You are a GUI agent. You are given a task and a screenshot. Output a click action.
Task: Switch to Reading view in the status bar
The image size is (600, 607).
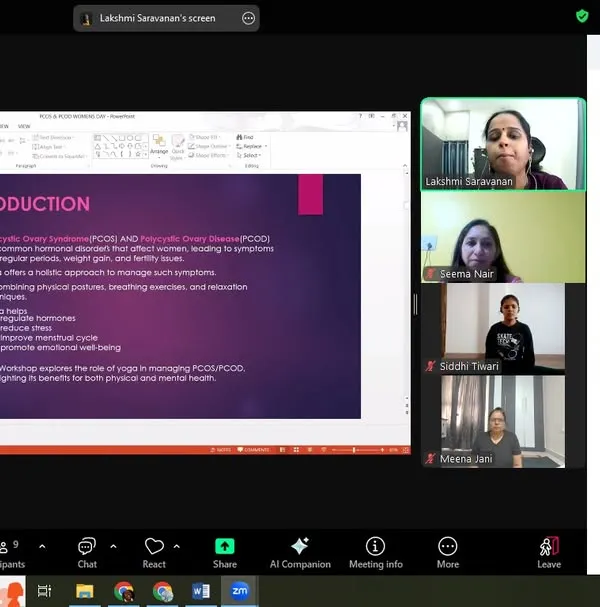click(x=310, y=450)
